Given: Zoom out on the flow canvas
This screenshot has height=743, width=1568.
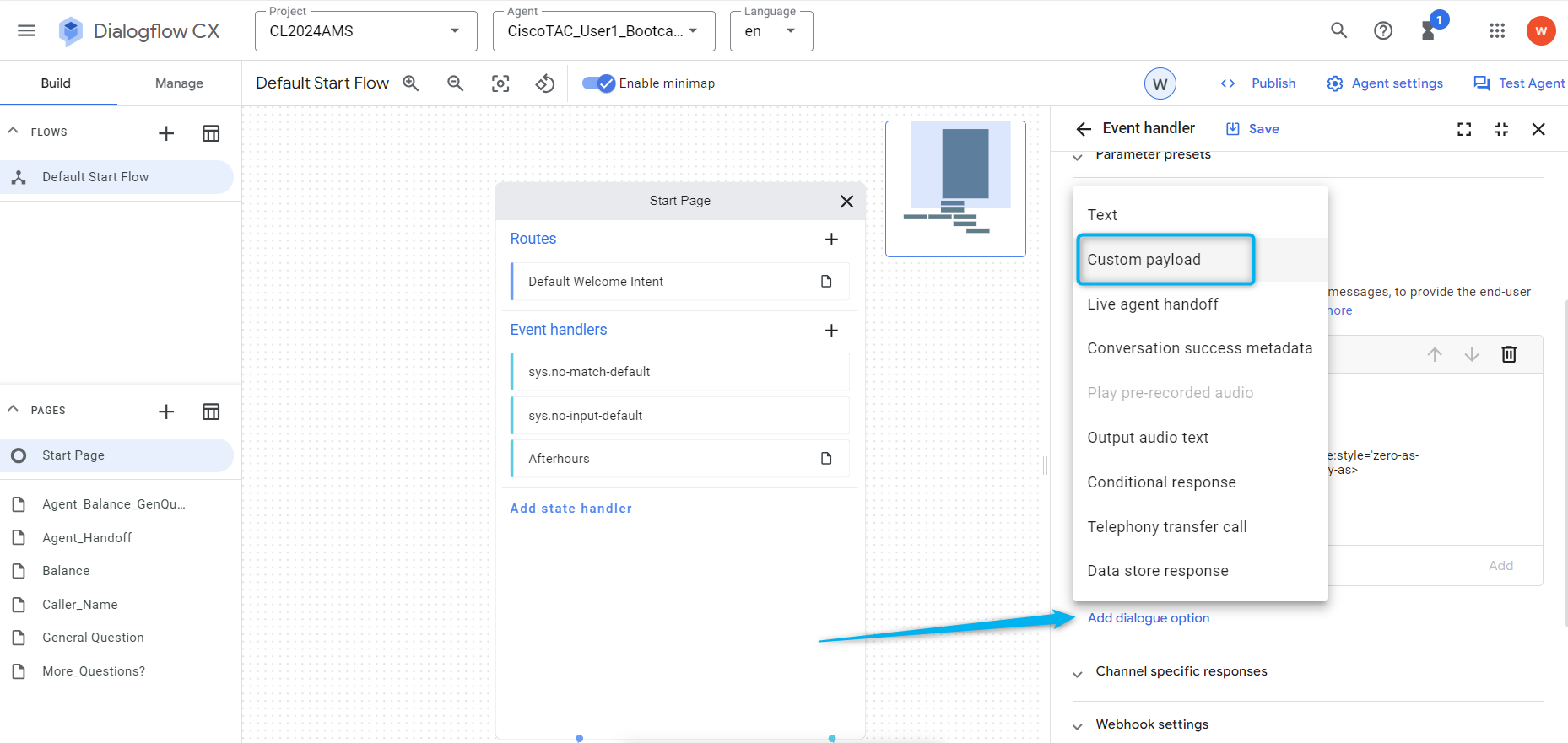Looking at the screenshot, I should [x=456, y=83].
